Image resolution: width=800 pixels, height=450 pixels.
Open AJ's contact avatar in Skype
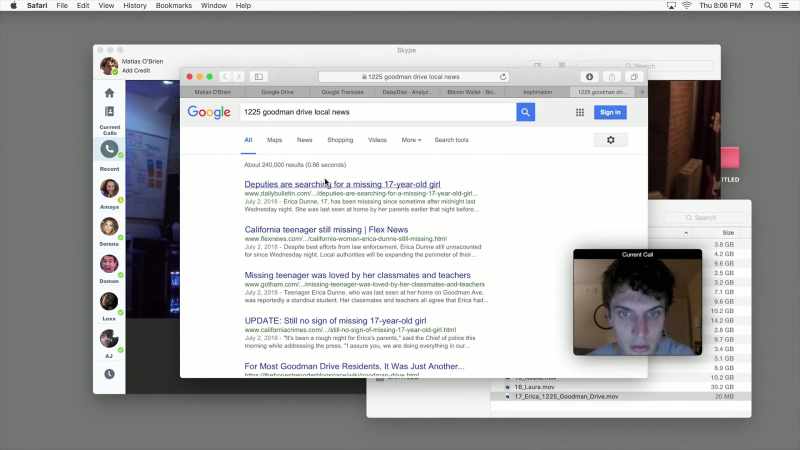tap(109, 338)
